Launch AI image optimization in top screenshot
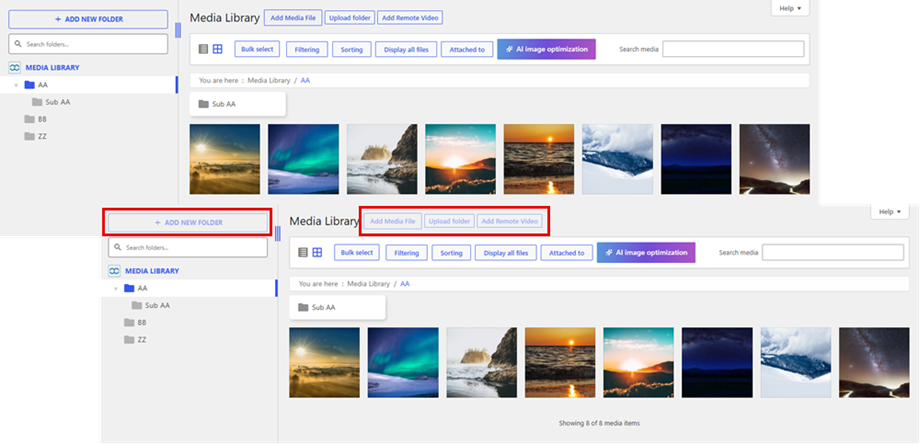This screenshot has width=920, height=444. point(546,49)
